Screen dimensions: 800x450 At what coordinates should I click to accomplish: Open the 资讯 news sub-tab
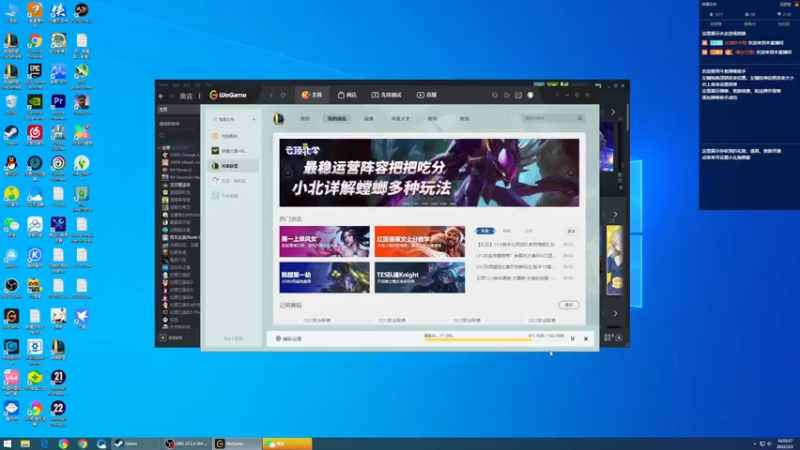(305, 118)
